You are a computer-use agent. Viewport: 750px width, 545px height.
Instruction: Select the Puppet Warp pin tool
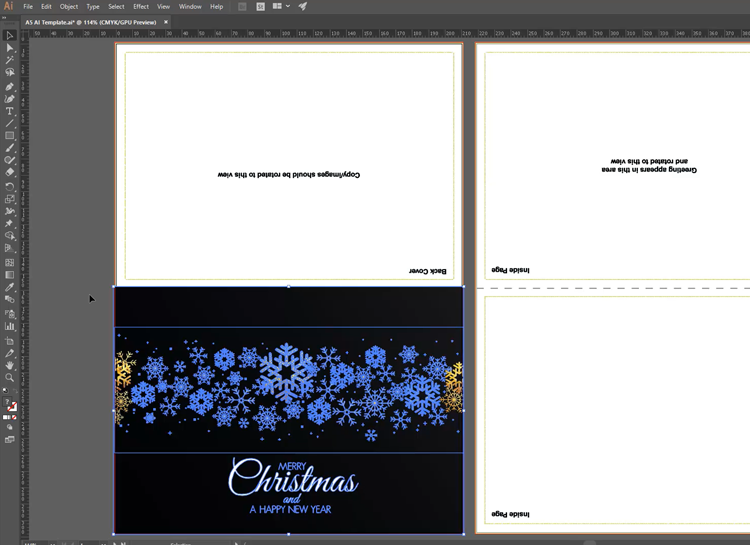[x=10, y=223]
